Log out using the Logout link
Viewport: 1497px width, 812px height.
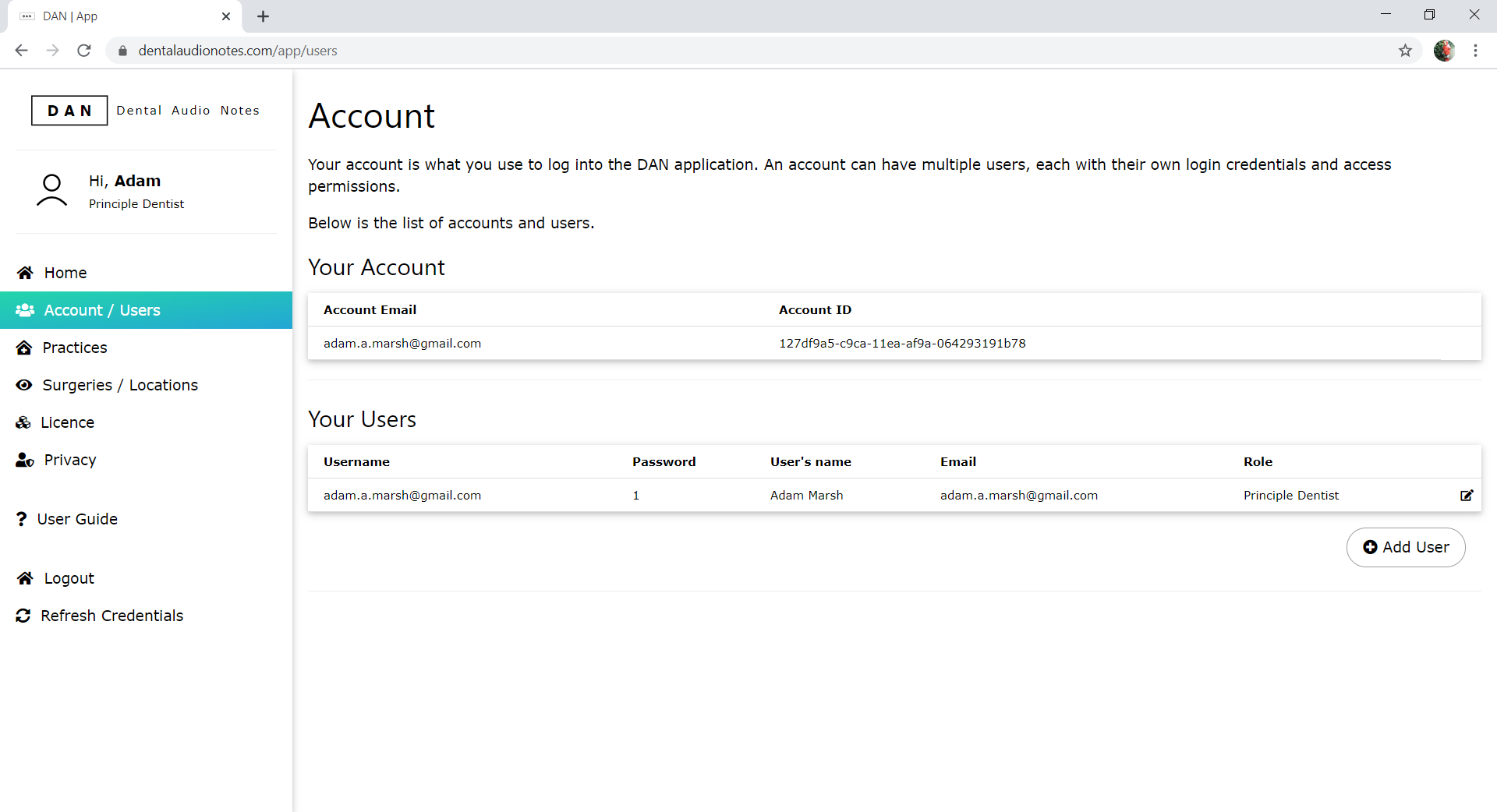coord(69,578)
